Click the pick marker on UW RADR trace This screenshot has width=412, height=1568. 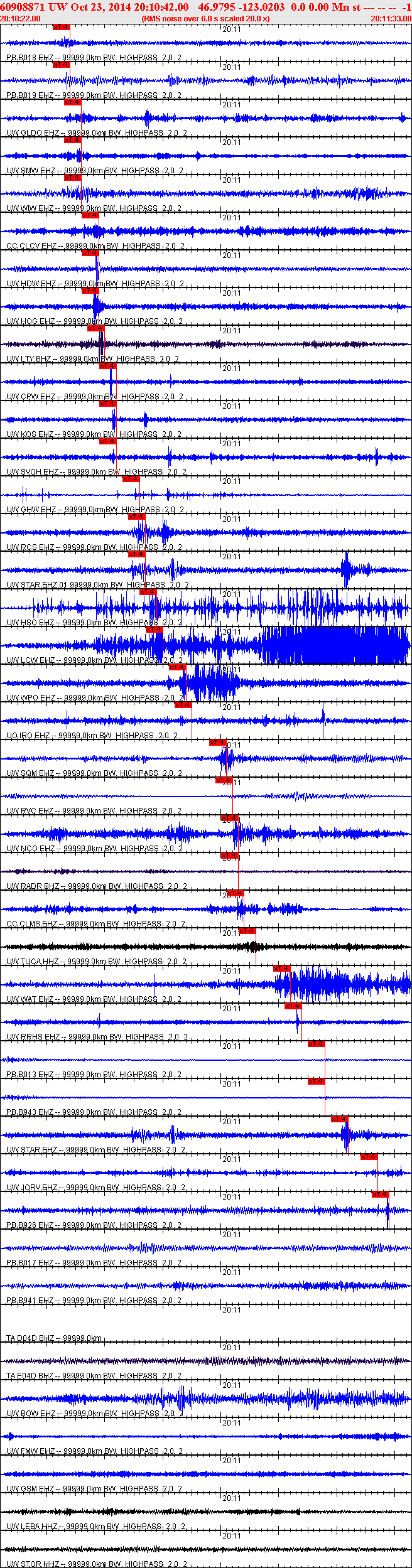[230, 856]
